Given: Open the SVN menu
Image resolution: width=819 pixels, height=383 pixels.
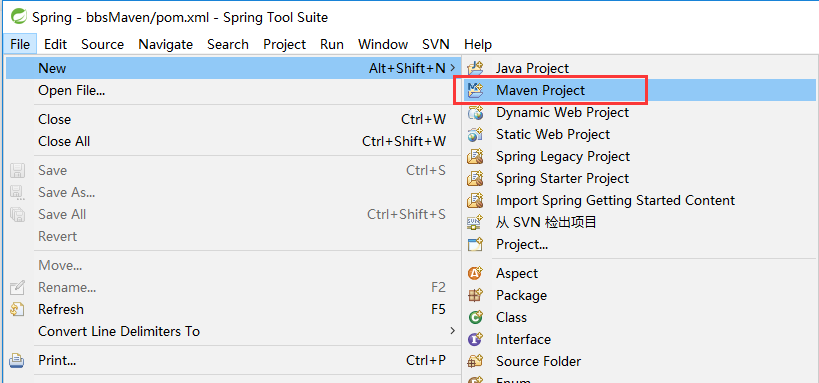Looking at the screenshot, I should pyautogui.click(x=436, y=44).
